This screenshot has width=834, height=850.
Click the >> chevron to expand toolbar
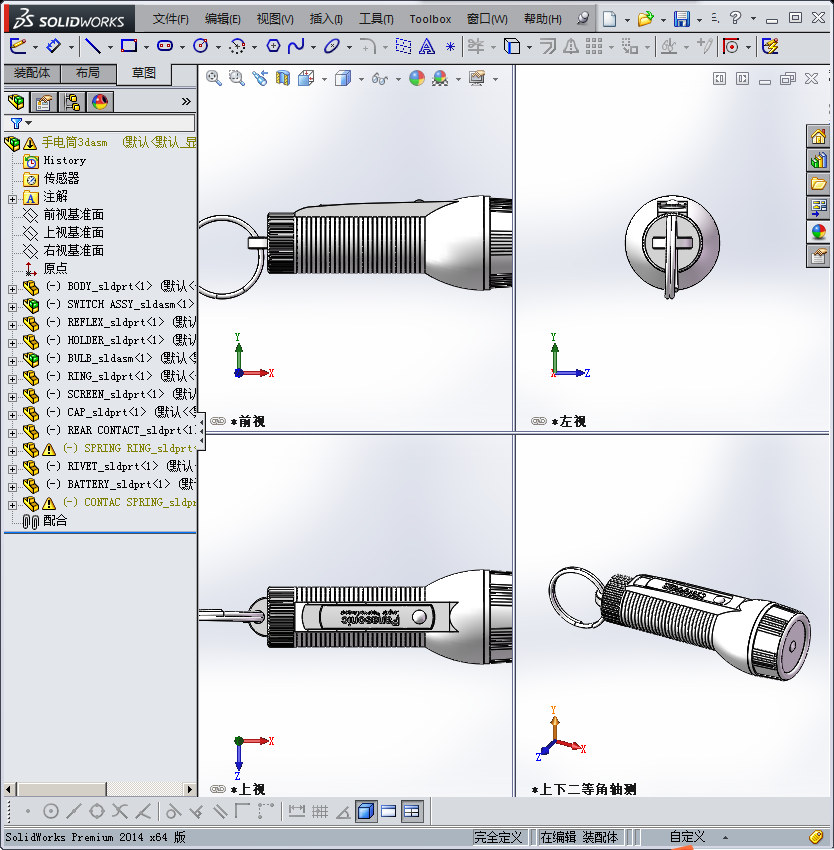click(185, 99)
